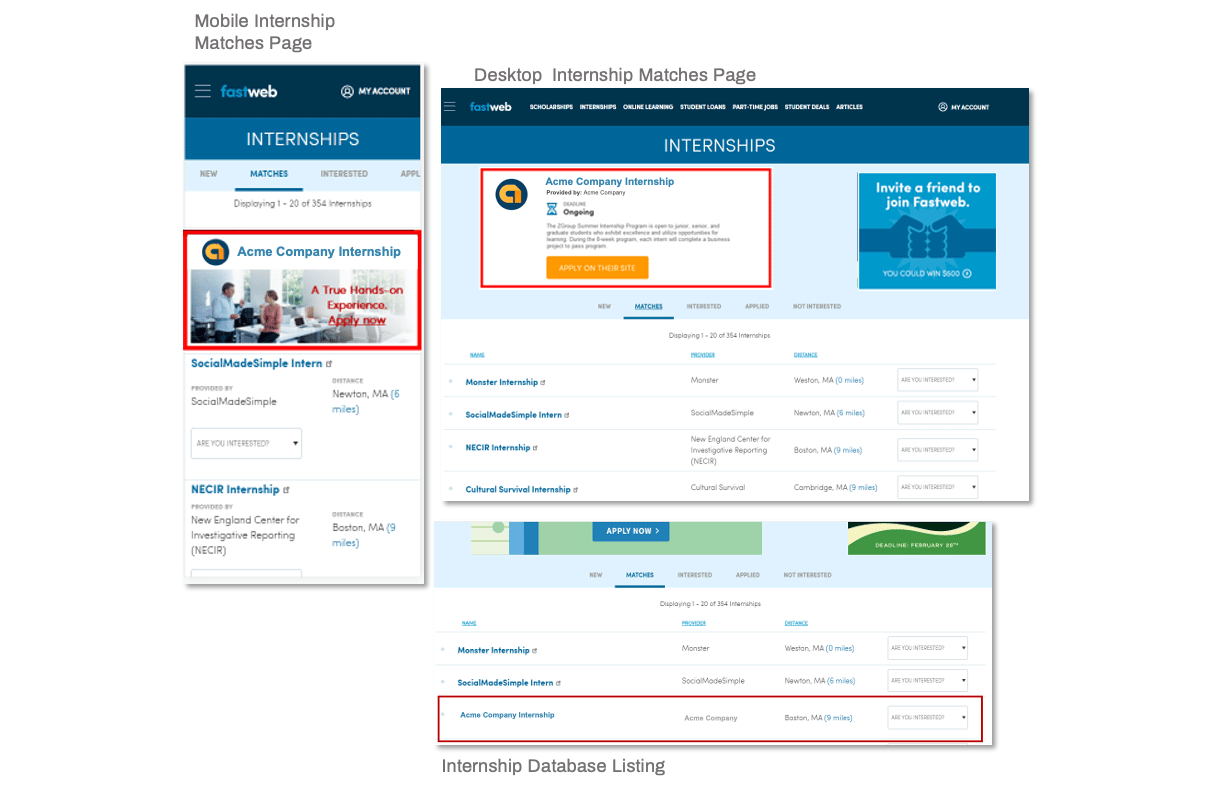The width and height of the screenshot is (1218, 789).
Task: Open the interest dropdown for desktop SocialMadeSimple Intern
Action: pos(938,412)
